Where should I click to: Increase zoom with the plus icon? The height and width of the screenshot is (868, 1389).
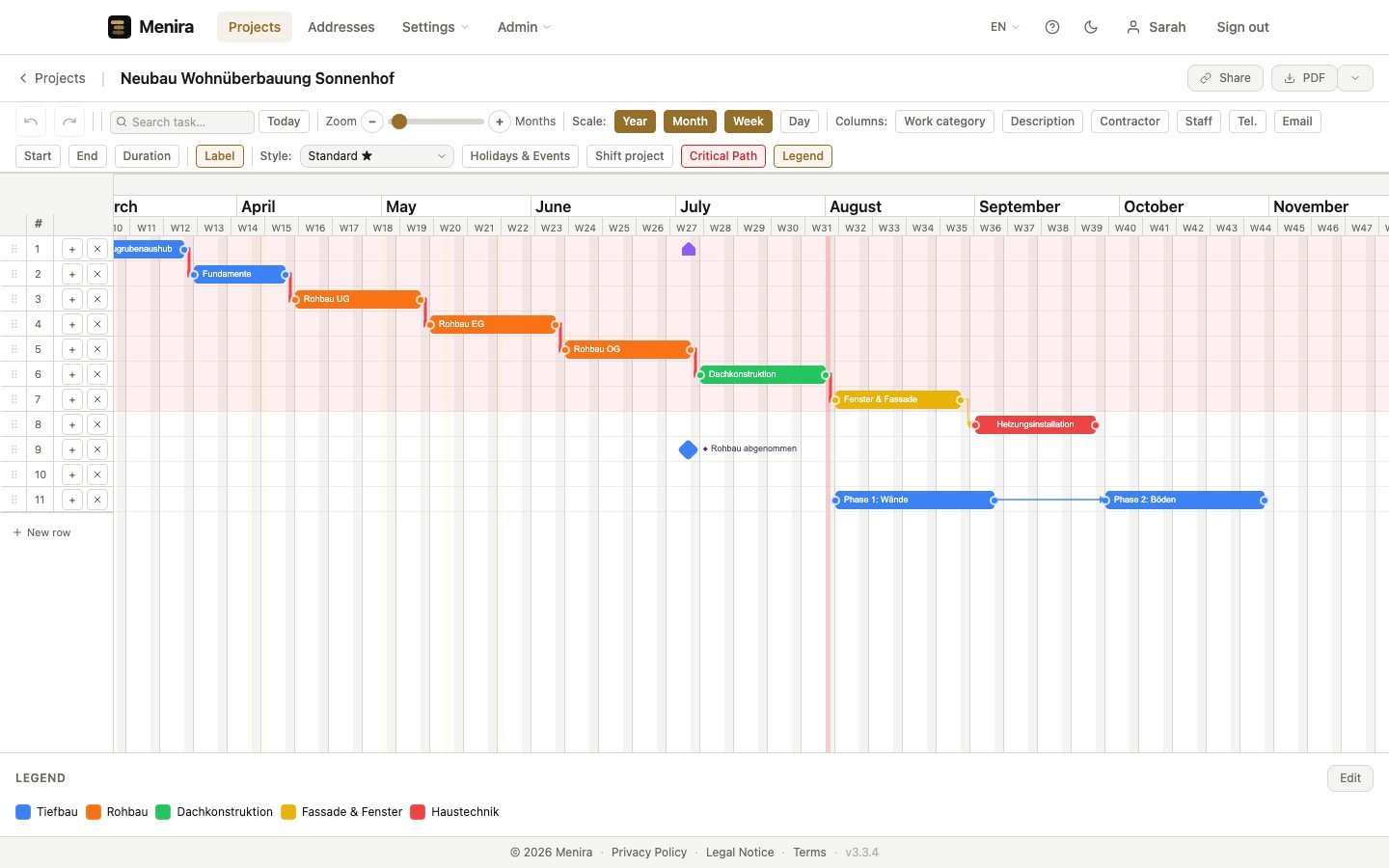pyautogui.click(x=500, y=122)
